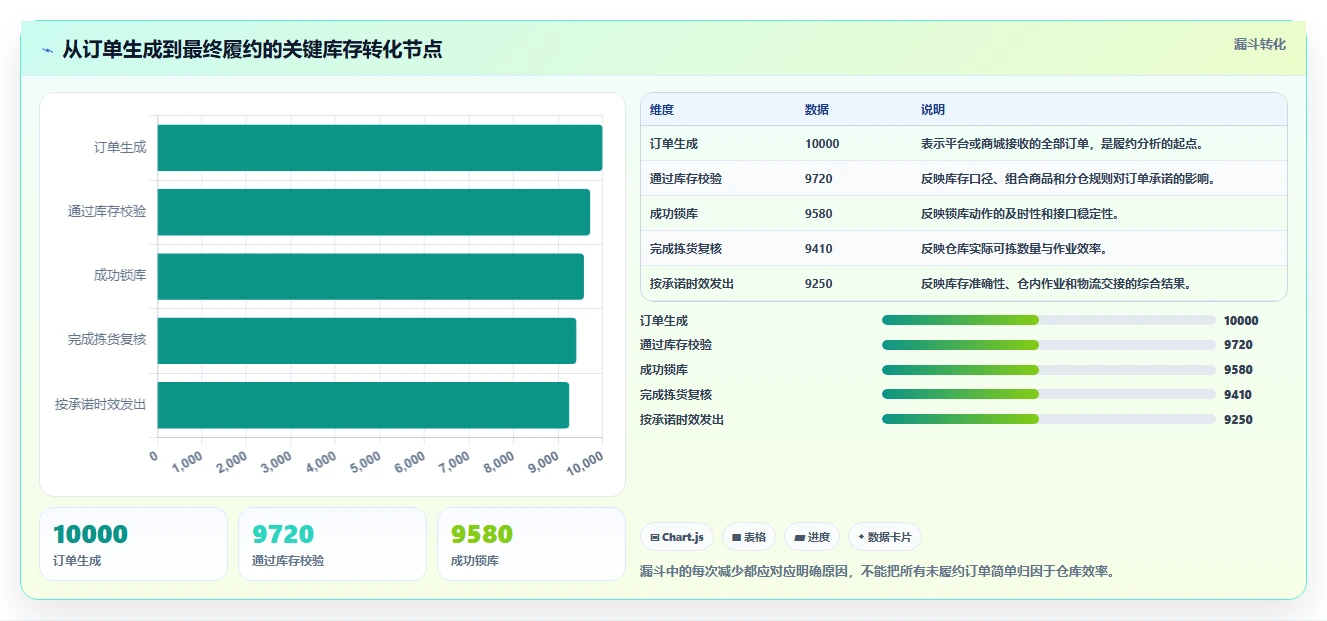Click the 10000 订单生成 data card
The image size is (1327, 621).
[133, 544]
